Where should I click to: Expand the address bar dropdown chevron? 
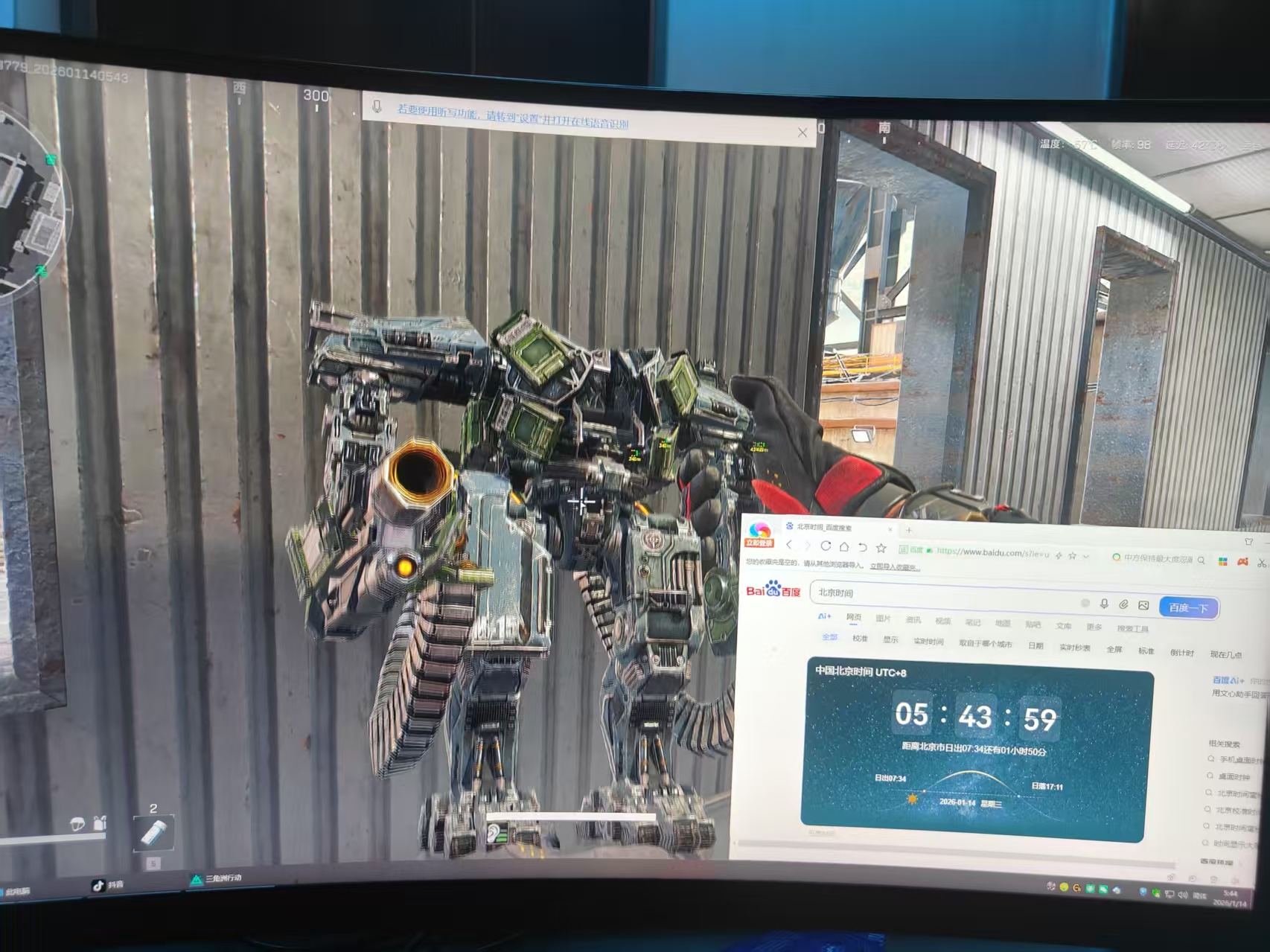pos(1085,556)
